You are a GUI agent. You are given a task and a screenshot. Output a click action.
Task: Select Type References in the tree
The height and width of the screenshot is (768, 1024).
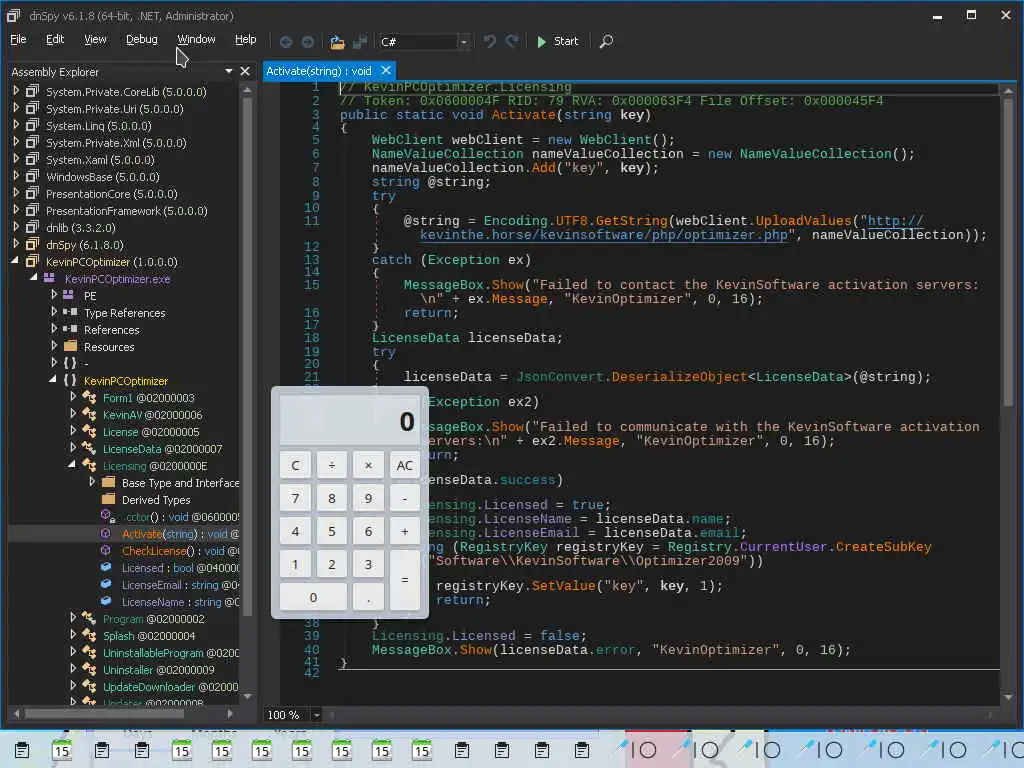click(125, 313)
